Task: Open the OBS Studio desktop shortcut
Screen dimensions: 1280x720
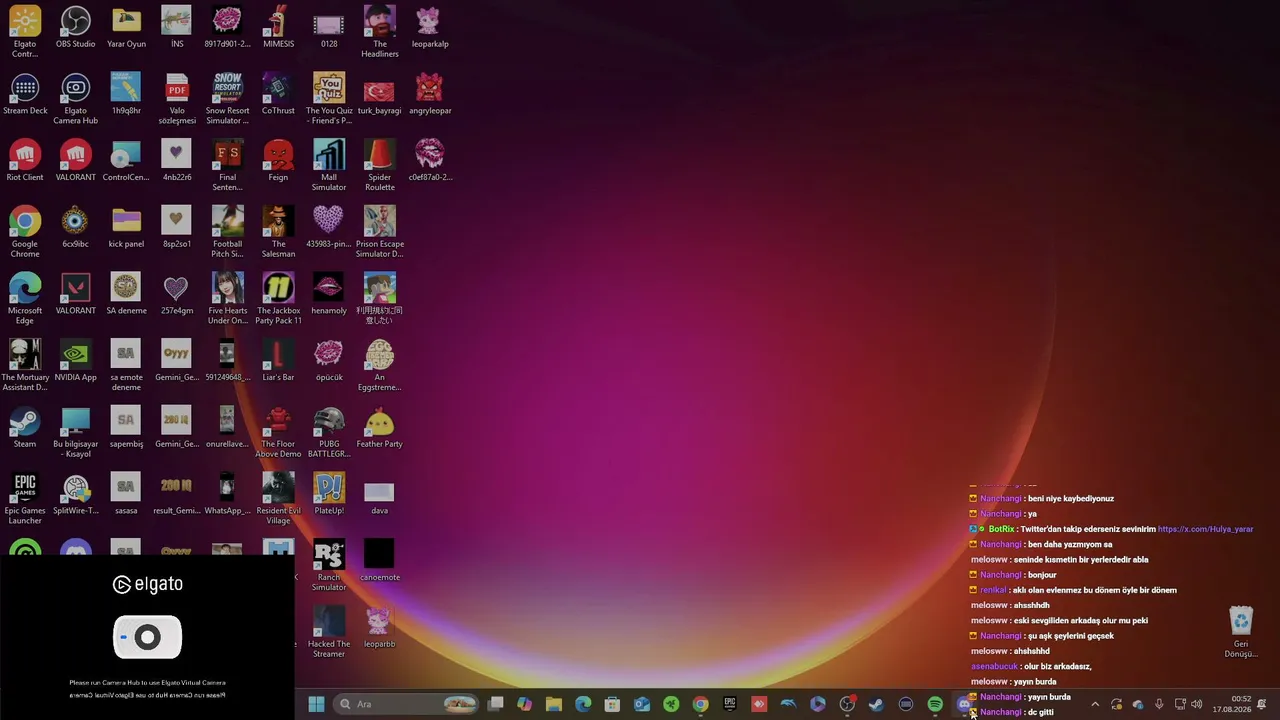Action: coord(75,28)
